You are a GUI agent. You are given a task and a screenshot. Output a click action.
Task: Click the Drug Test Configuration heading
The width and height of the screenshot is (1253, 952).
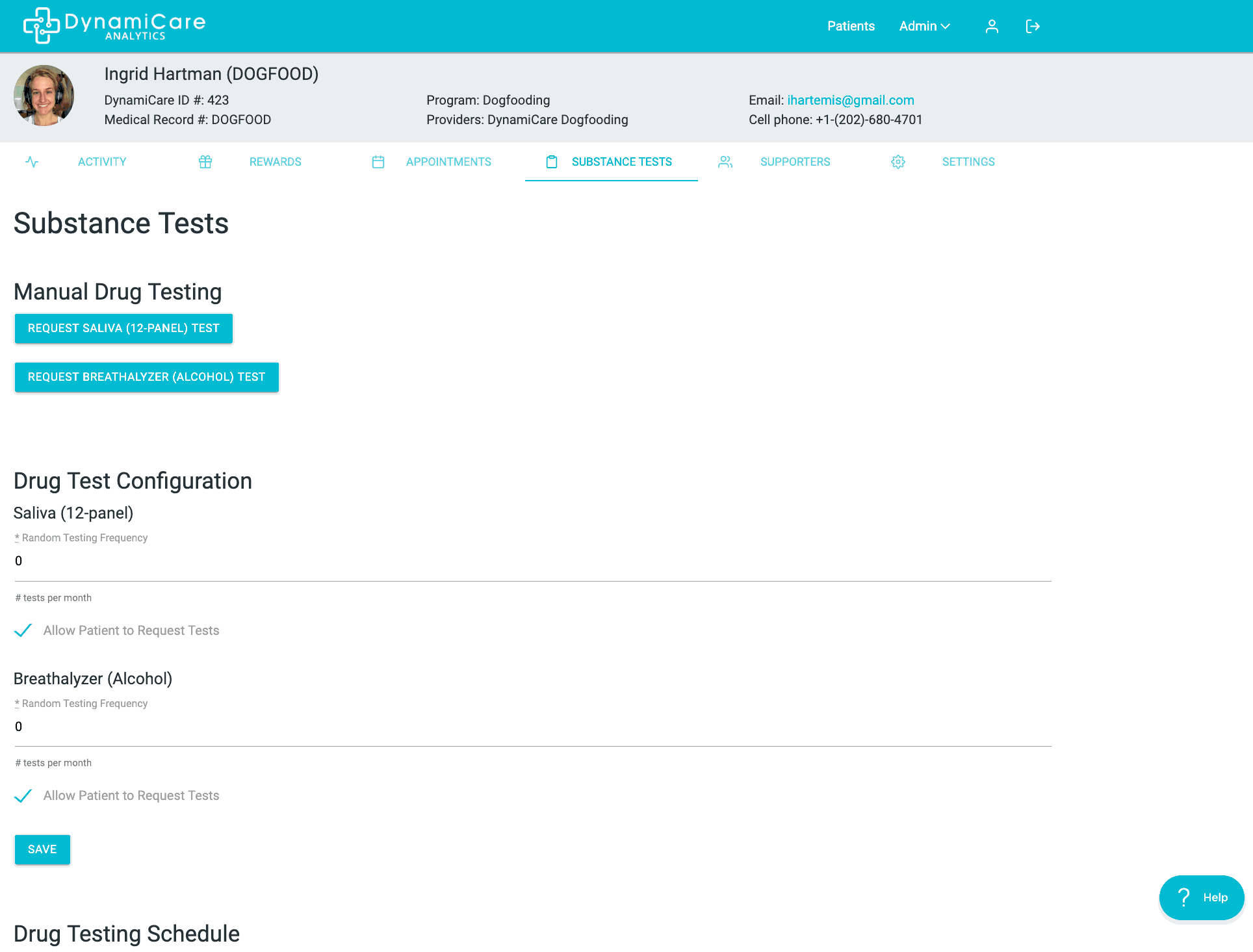[133, 481]
